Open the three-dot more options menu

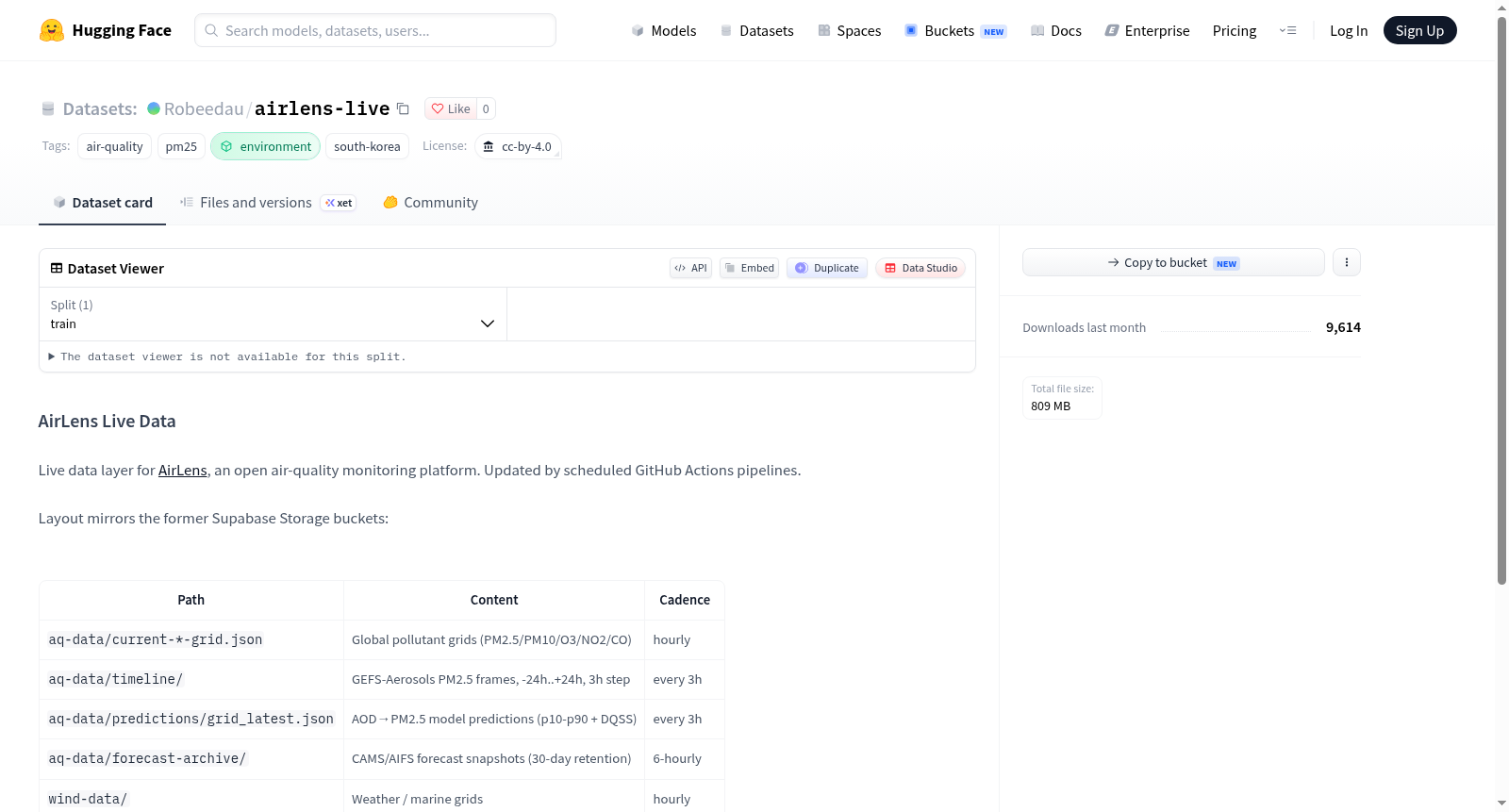coord(1347,262)
